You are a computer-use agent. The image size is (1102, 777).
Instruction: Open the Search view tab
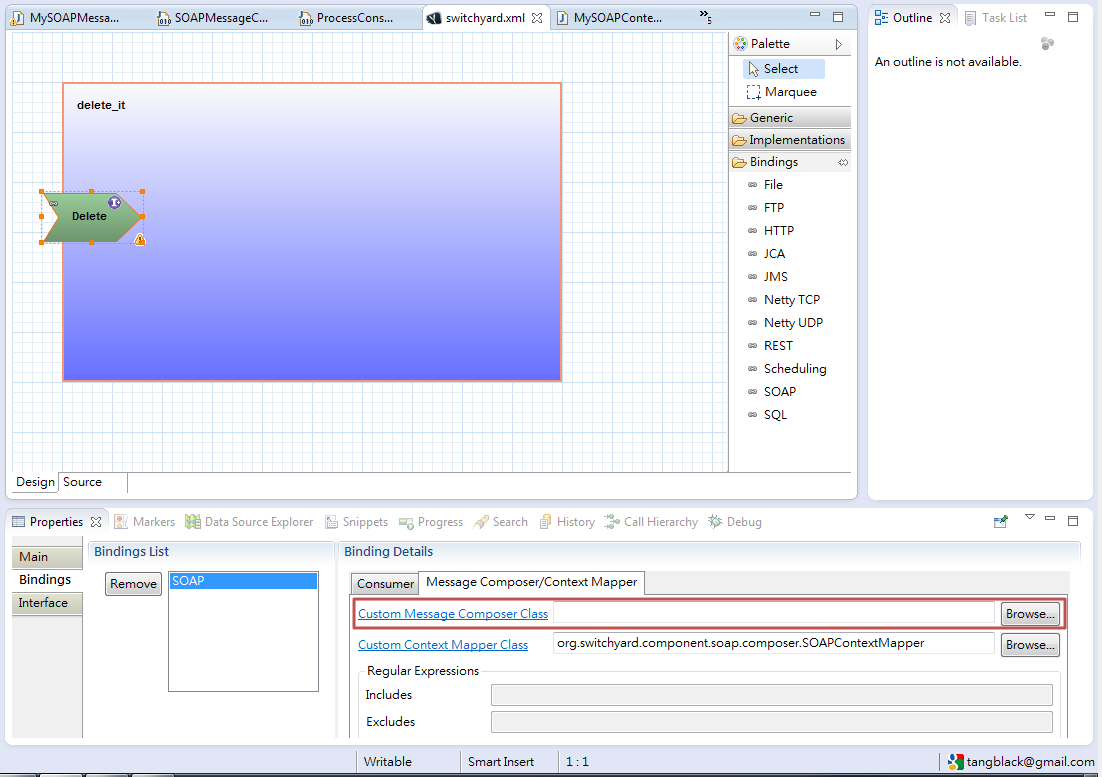[501, 522]
